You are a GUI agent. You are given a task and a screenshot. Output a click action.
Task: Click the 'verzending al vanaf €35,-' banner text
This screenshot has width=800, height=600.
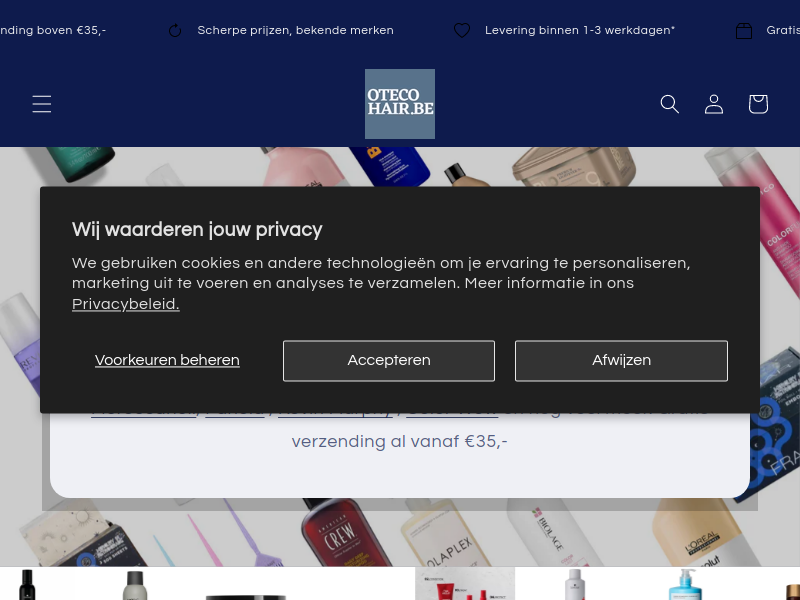click(x=399, y=441)
